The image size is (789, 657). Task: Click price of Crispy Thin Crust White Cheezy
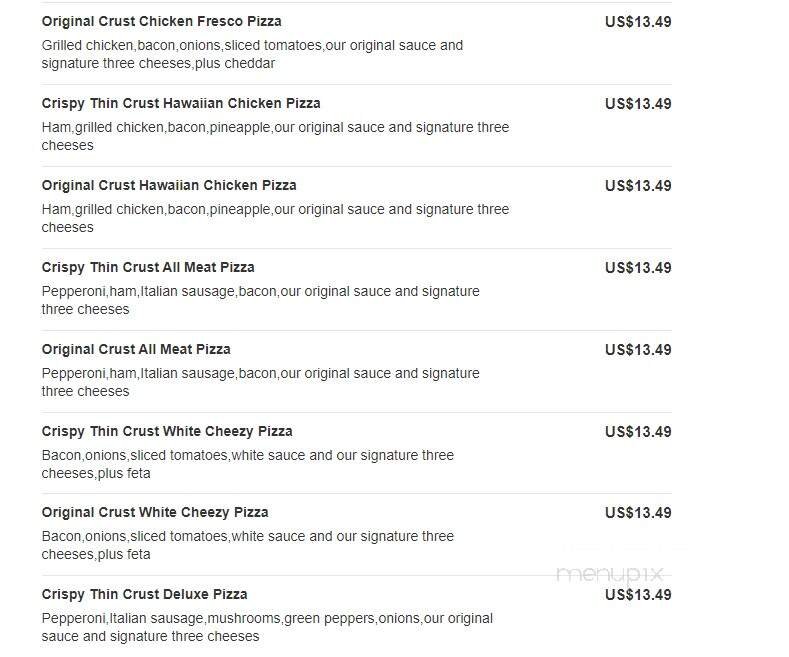pyautogui.click(x=638, y=432)
